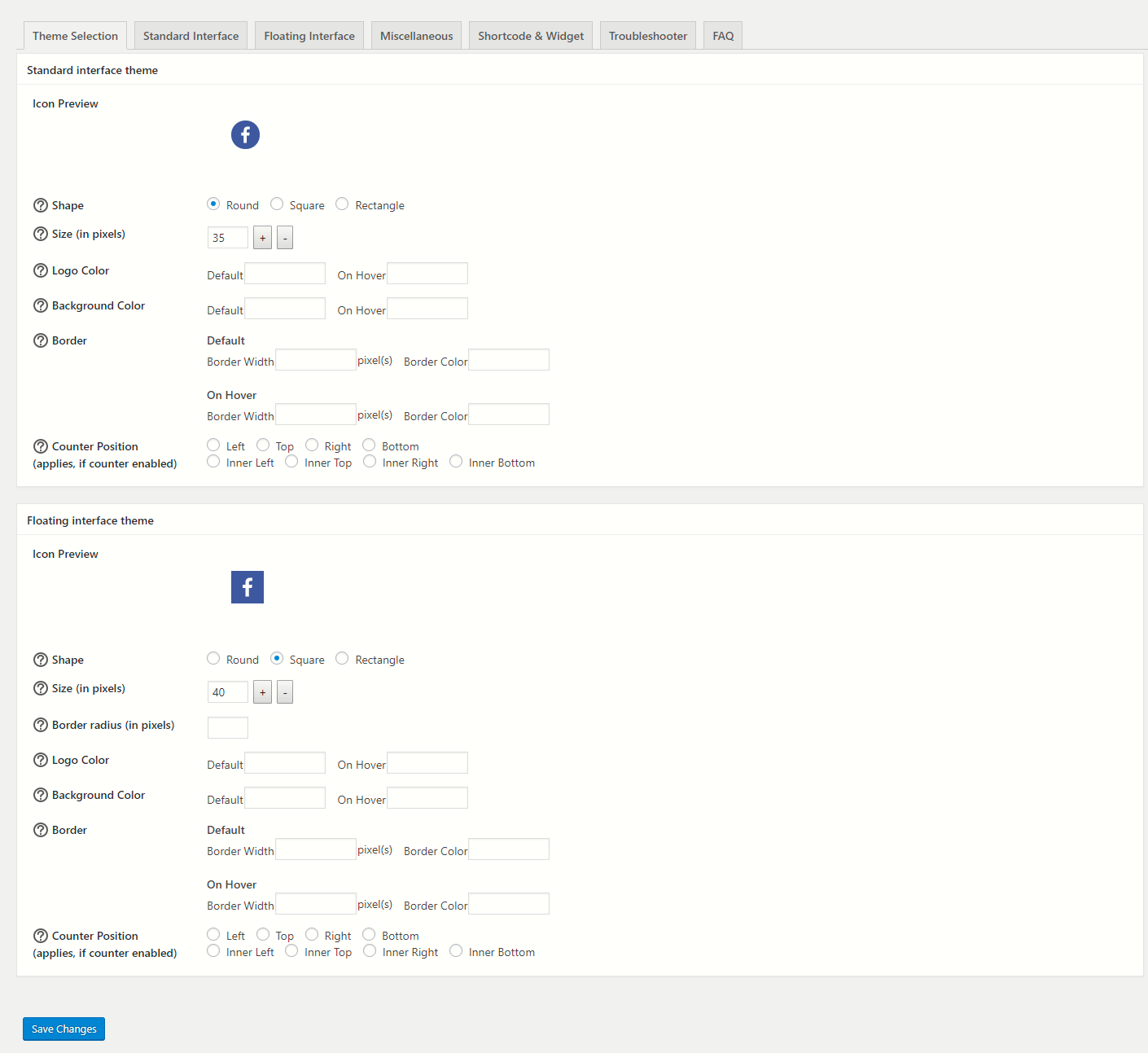Click the square Facebook icon preview
The height and width of the screenshot is (1053, 1148).
click(x=248, y=587)
